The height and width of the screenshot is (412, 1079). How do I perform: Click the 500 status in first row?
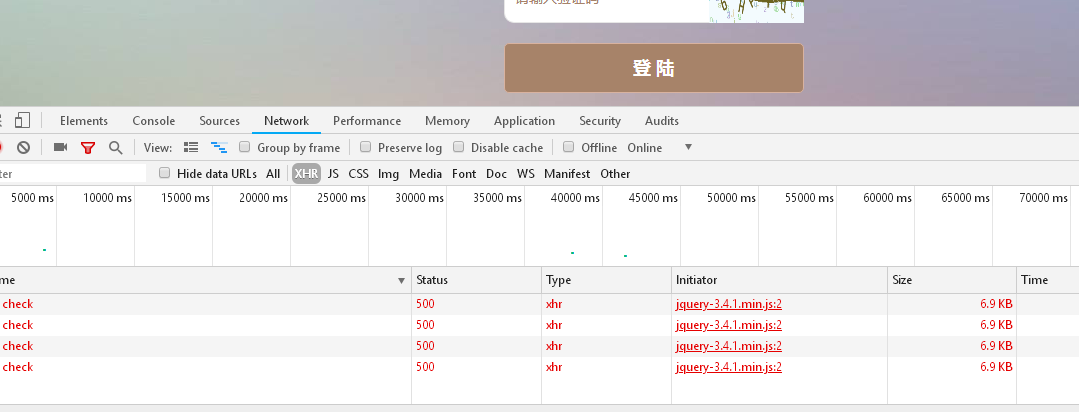tap(425, 304)
